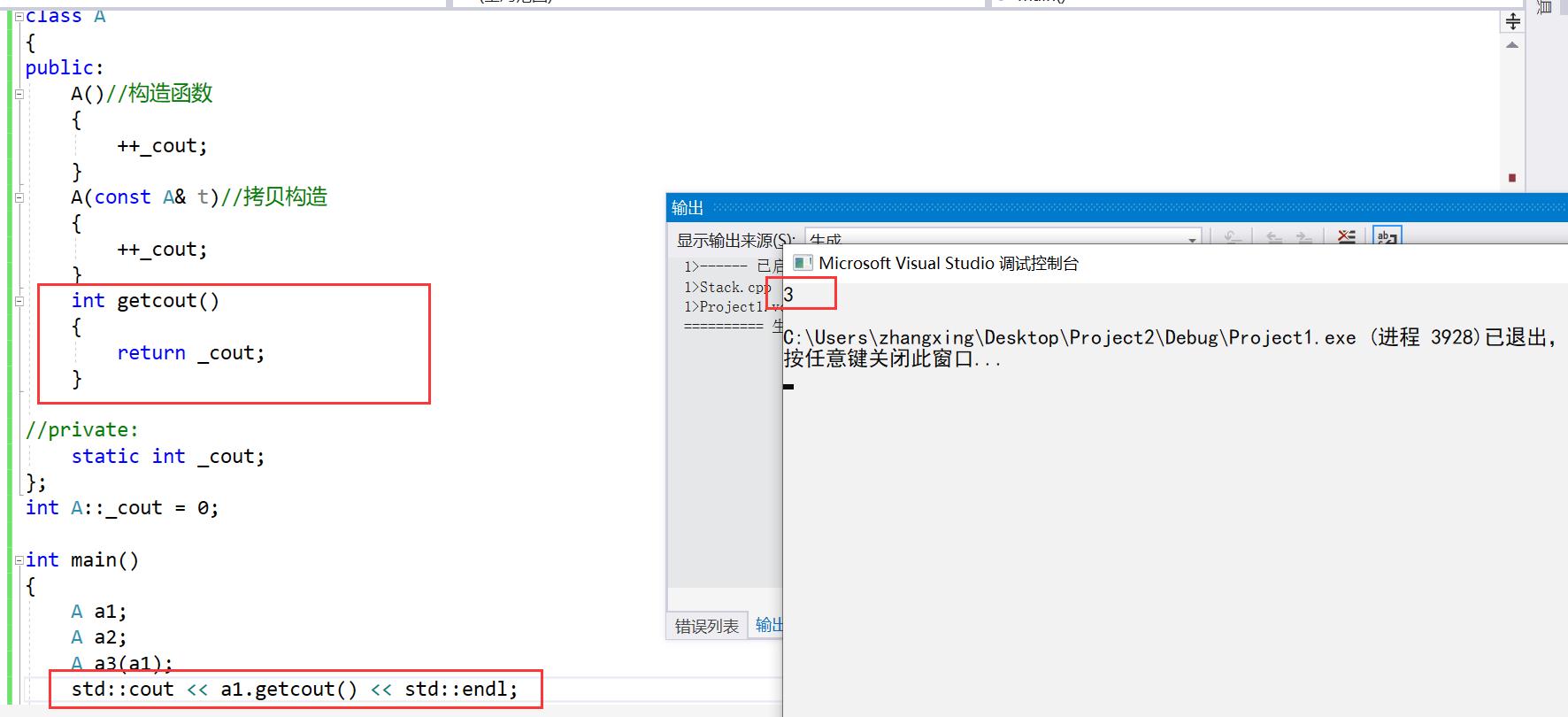Click the 1>Stack.cpp line in the Output panel
The width and height of the screenshot is (1568, 717).
click(727, 287)
